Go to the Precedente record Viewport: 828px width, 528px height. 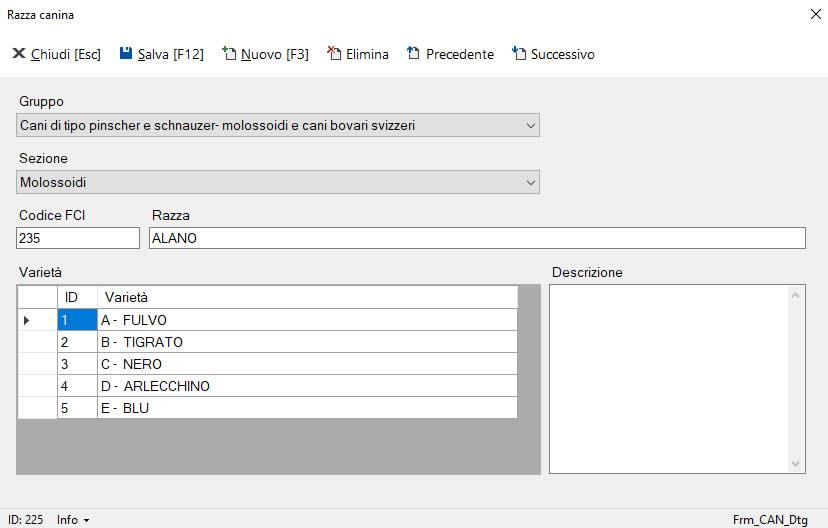pyautogui.click(x=450, y=54)
